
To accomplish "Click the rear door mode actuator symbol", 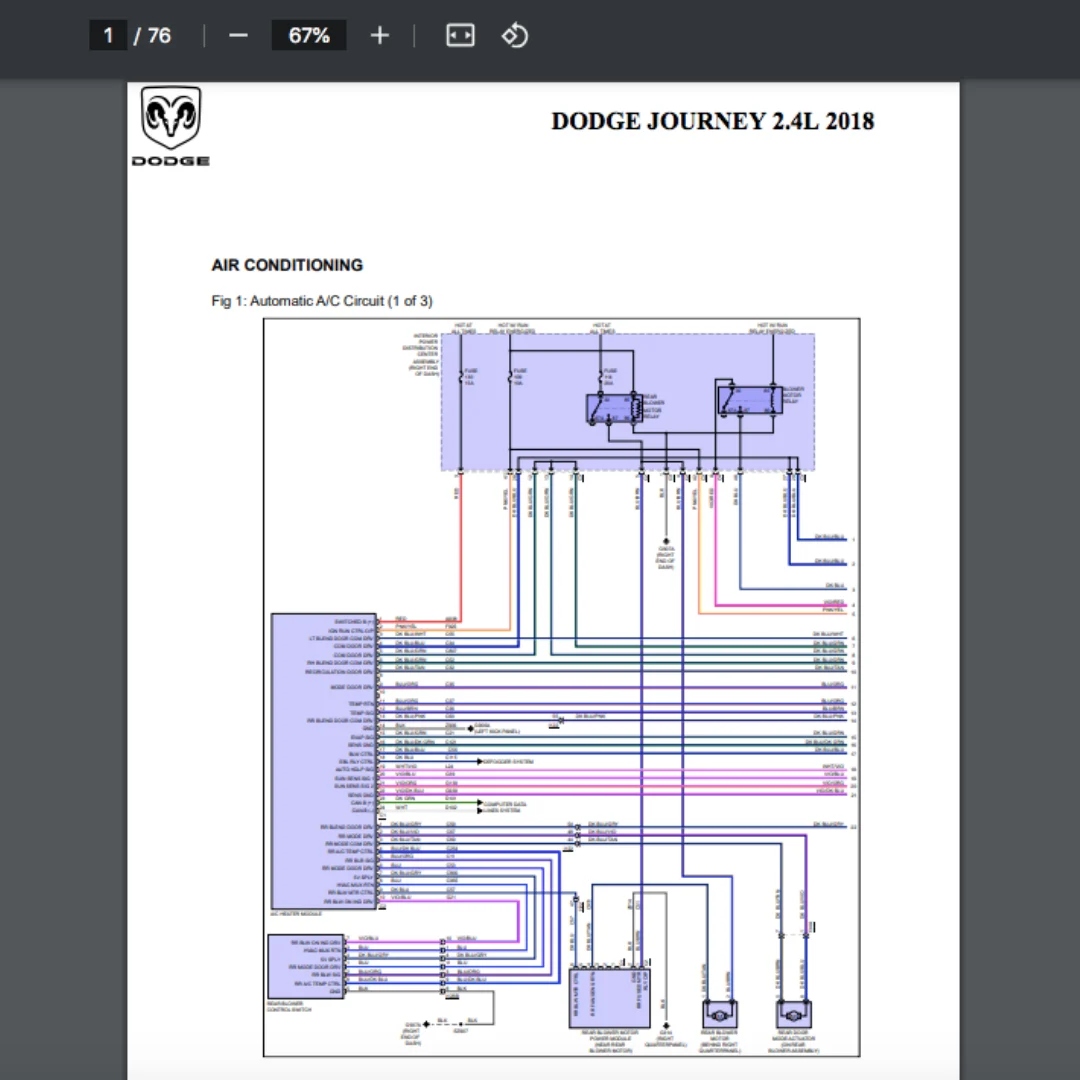I will tap(793, 1015).
